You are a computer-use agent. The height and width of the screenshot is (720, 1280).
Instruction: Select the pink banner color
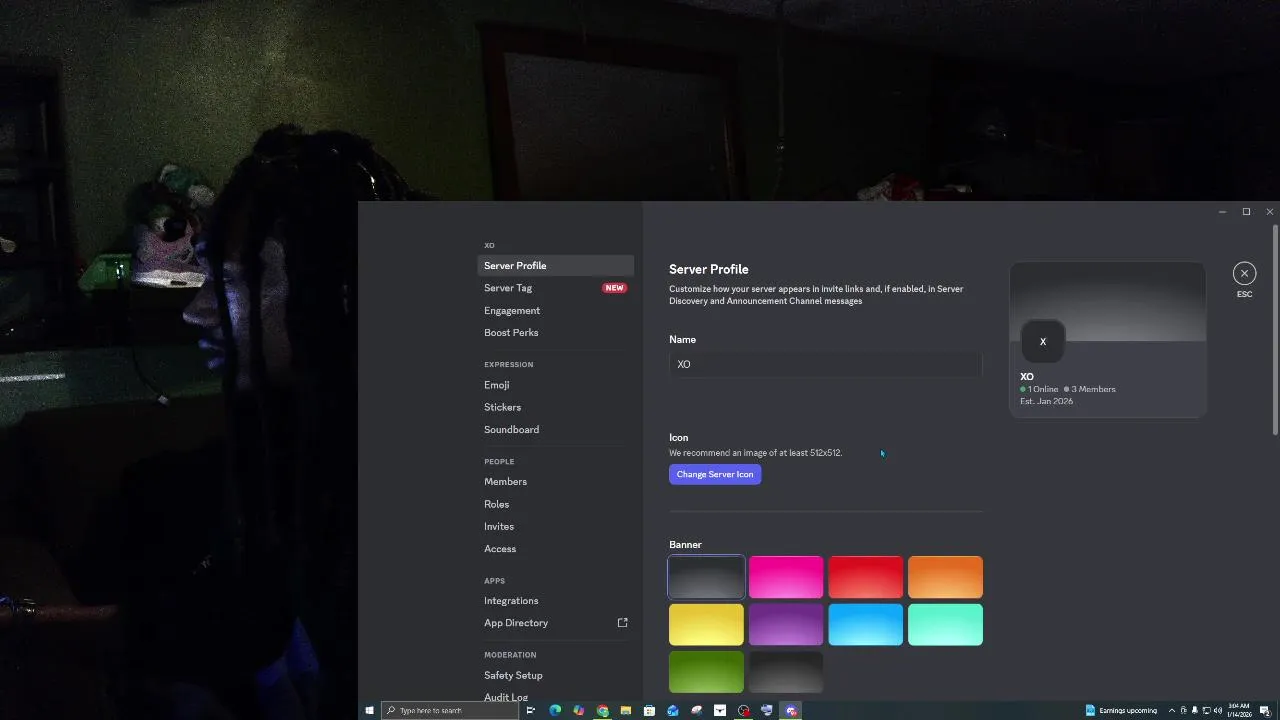[x=786, y=577]
